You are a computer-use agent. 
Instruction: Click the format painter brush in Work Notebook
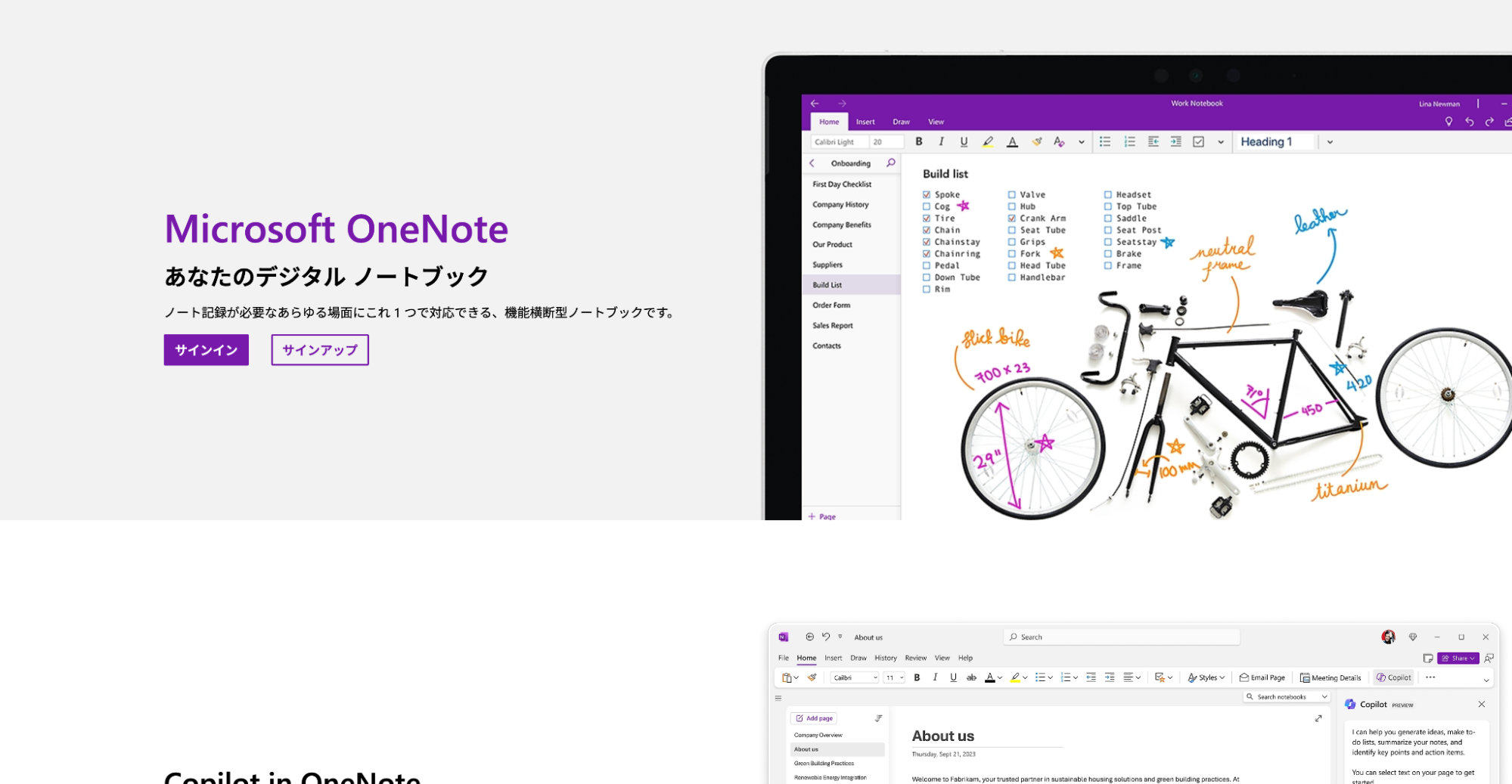point(1036,141)
